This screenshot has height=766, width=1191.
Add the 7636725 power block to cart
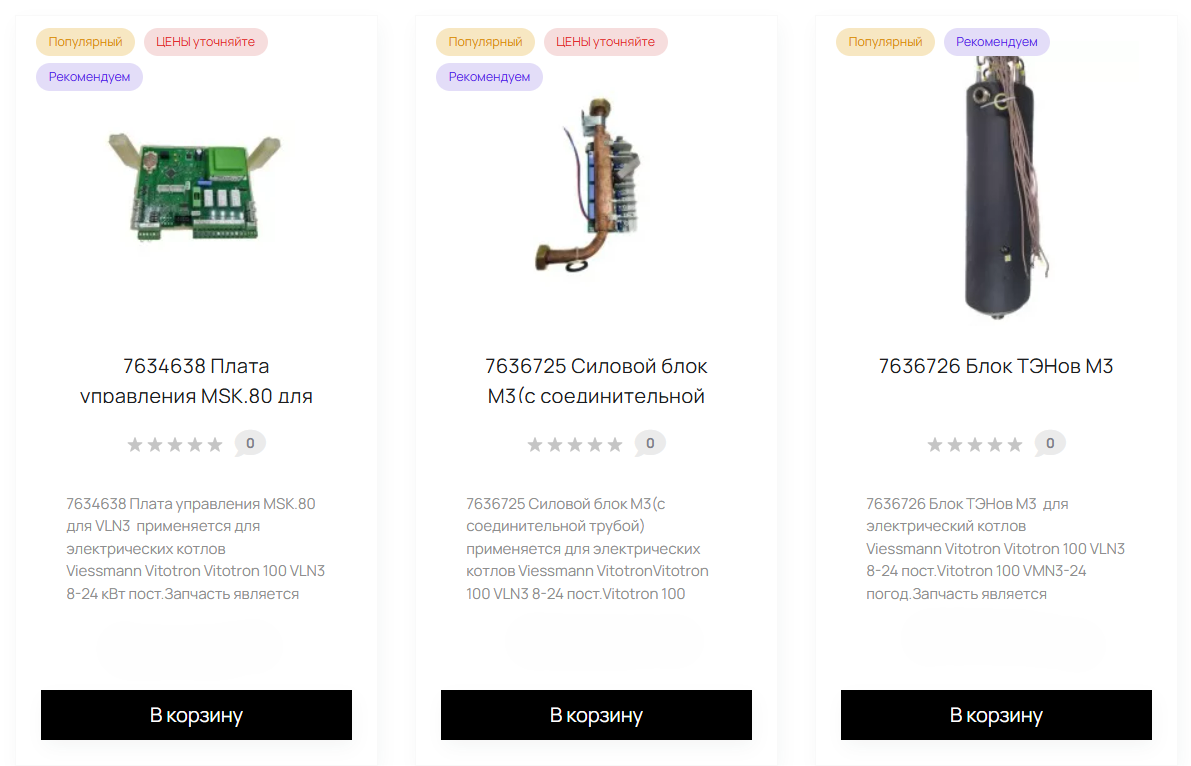596,715
